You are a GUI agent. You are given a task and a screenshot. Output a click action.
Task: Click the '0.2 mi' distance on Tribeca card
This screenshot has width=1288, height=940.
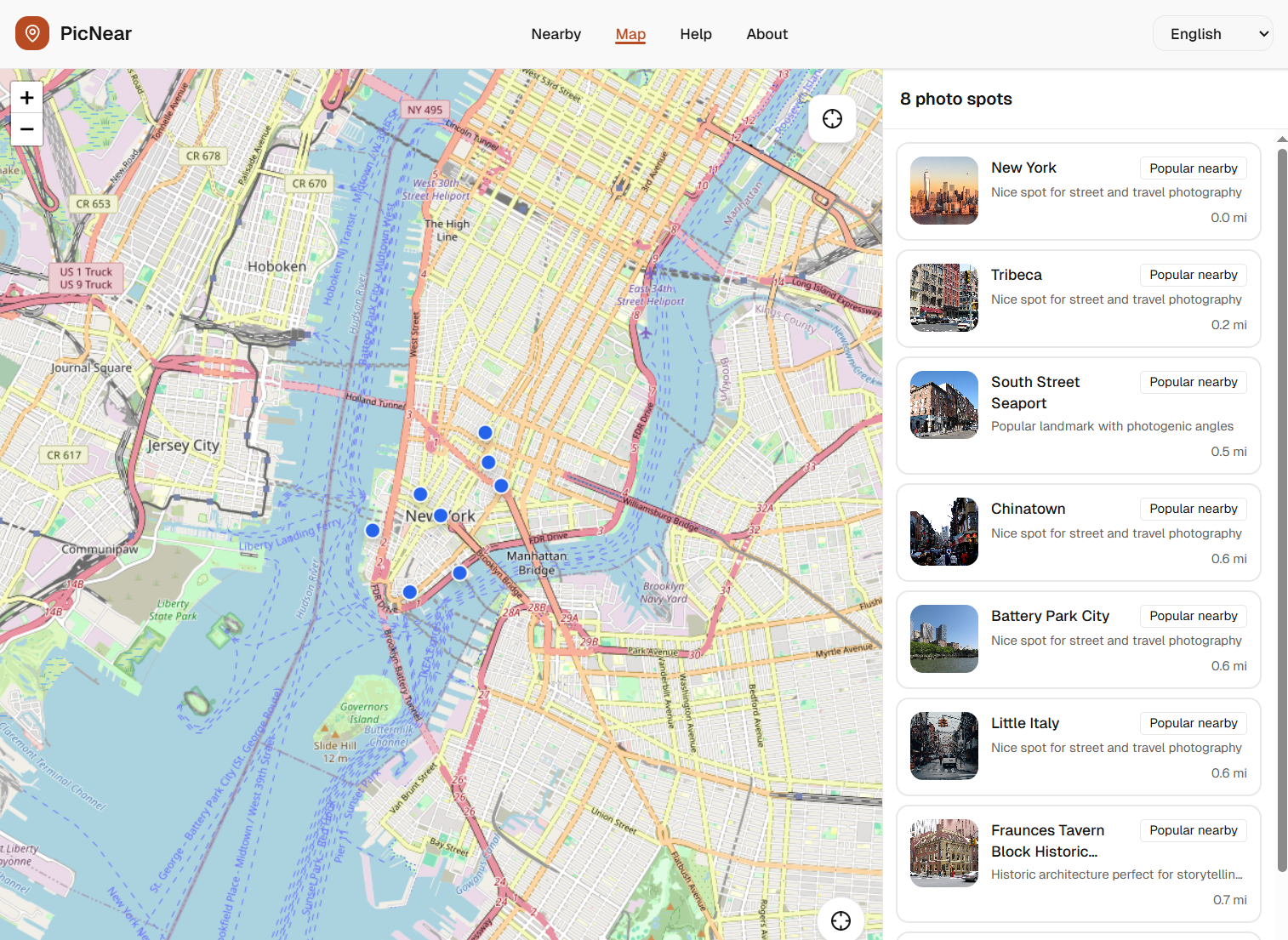(x=1228, y=325)
